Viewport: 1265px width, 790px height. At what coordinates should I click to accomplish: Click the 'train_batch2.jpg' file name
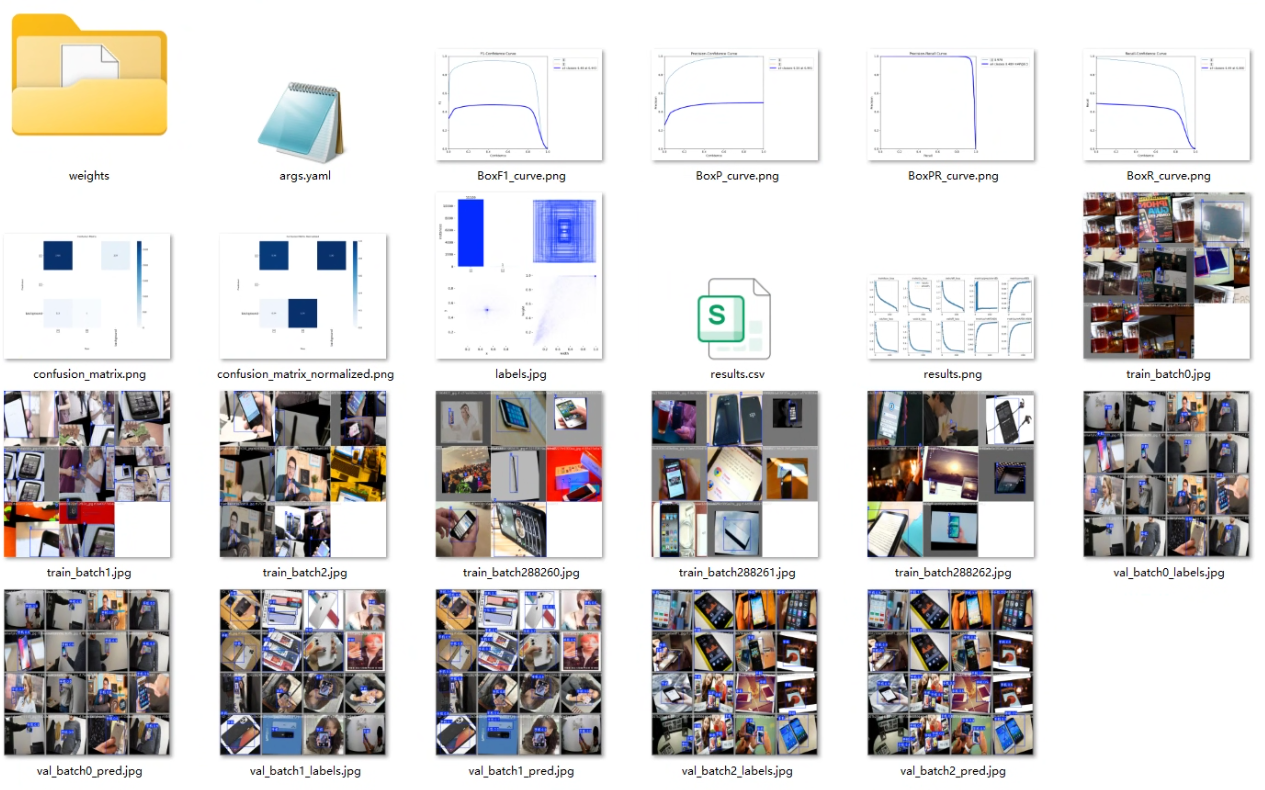tap(305, 572)
